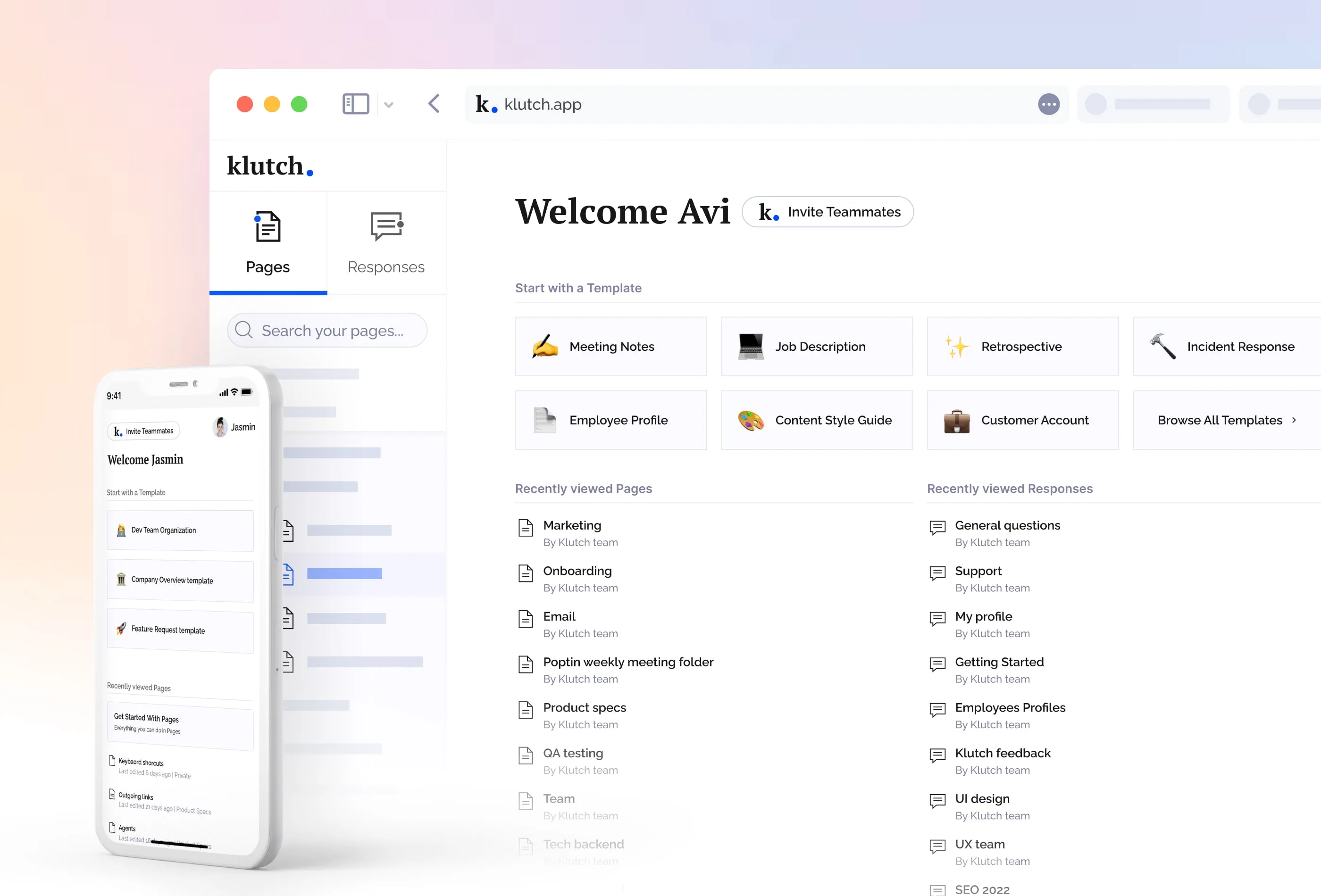Click the page icon beside Product specs
Viewport: 1321px width, 896px height.
tap(526, 710)
